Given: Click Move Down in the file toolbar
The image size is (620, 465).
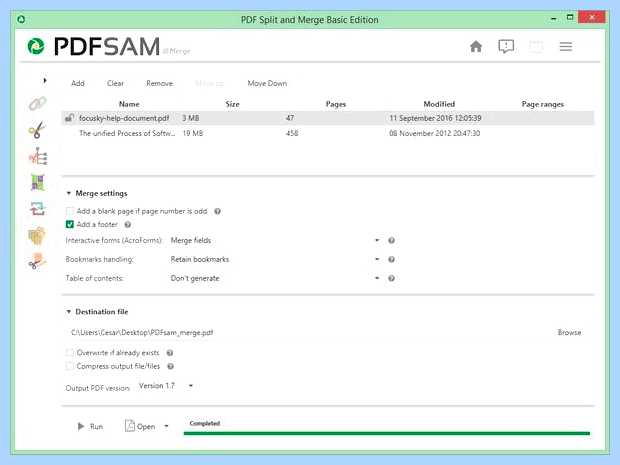Looking at the screenshot, I should [x=267, y=83].
